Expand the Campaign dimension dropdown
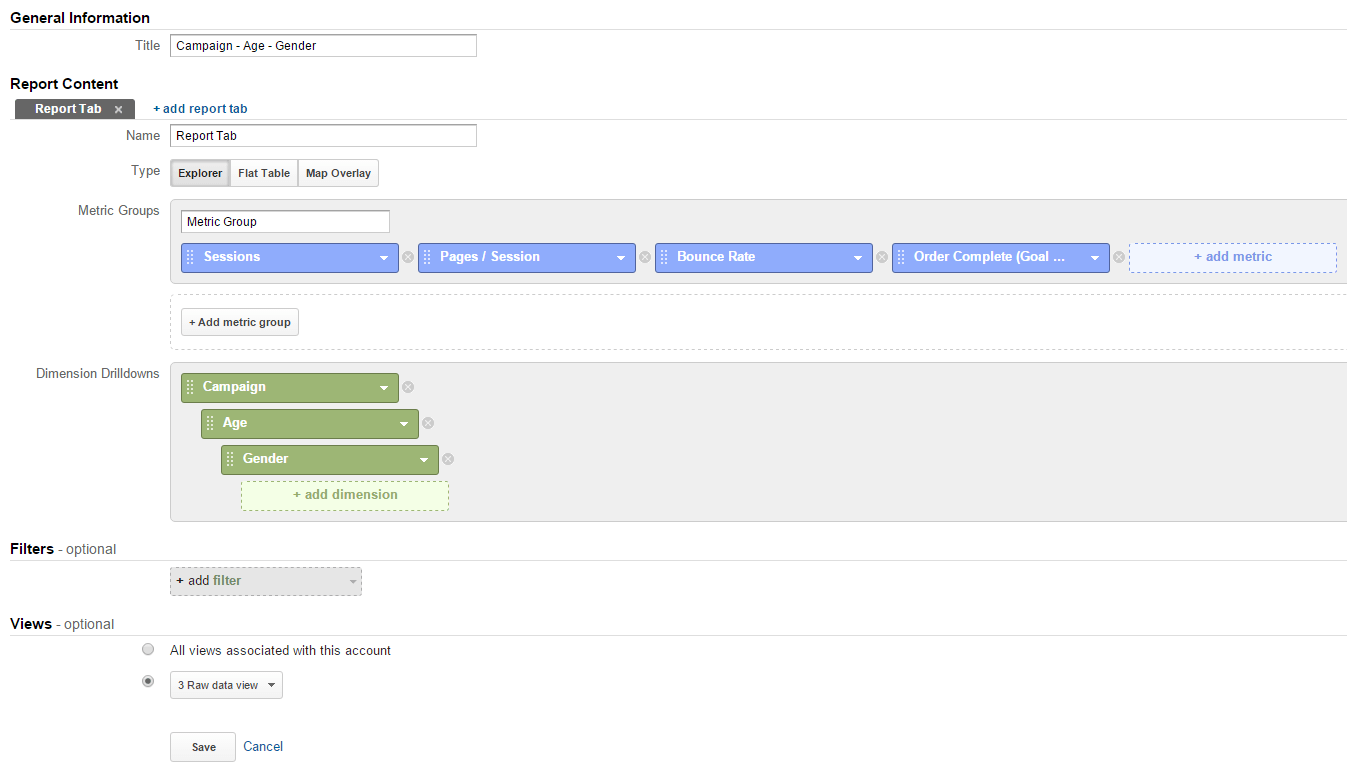 383,388
